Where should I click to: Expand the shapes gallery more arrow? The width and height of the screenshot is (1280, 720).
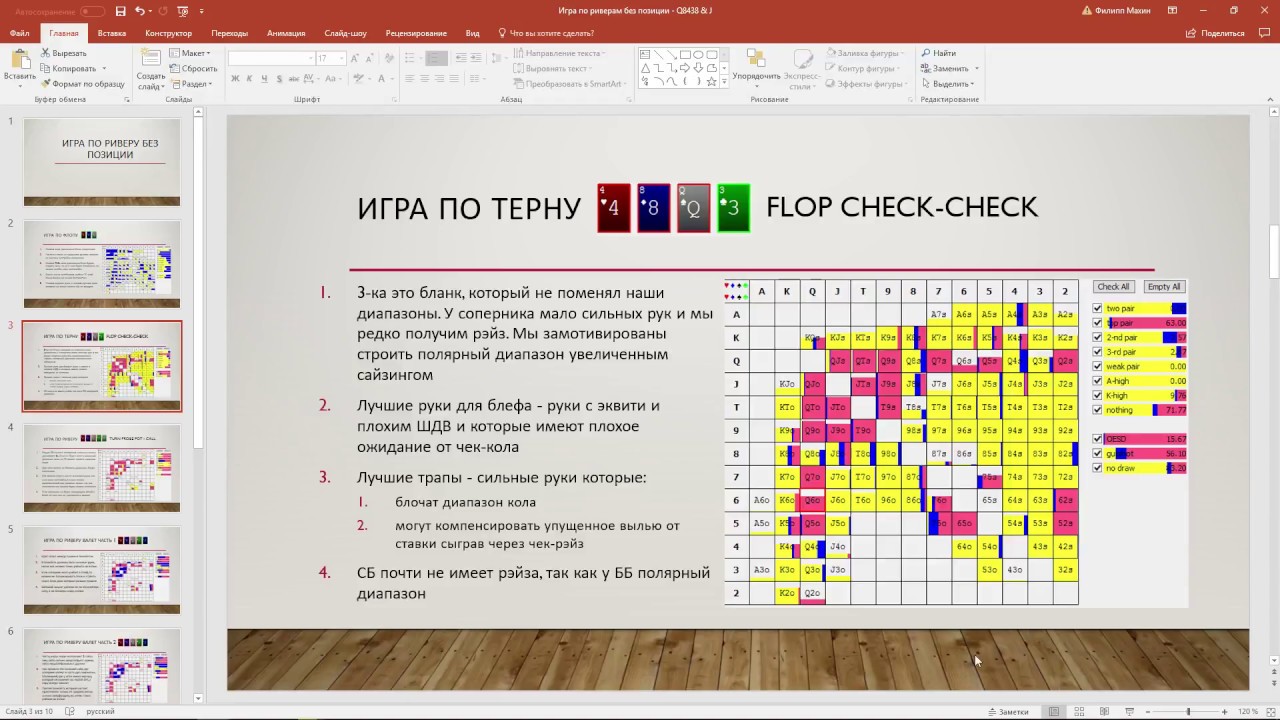(722, 82)
